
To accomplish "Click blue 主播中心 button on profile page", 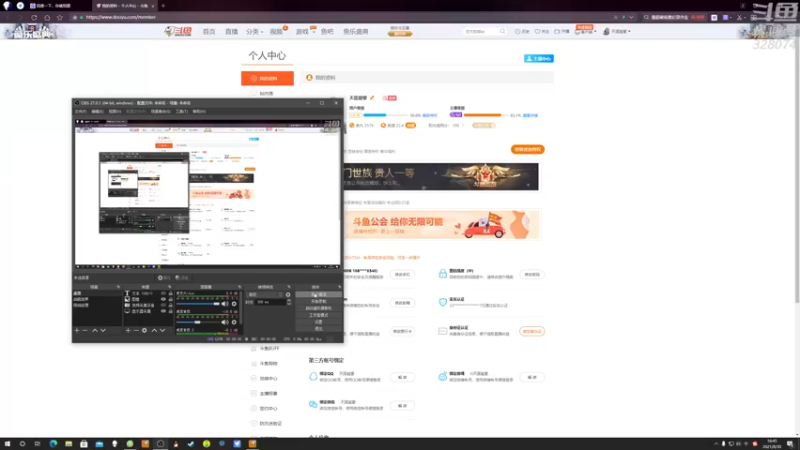I will [539, 59].
